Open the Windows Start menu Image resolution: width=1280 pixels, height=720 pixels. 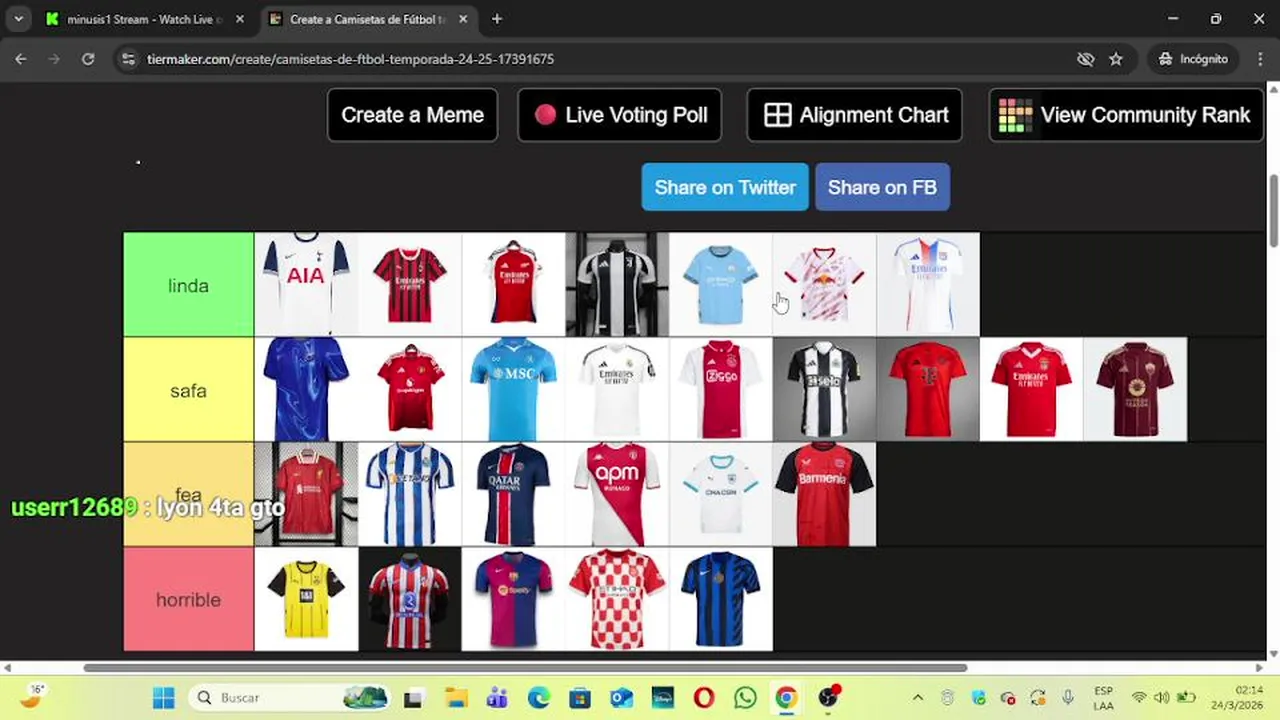coord(164,698)
